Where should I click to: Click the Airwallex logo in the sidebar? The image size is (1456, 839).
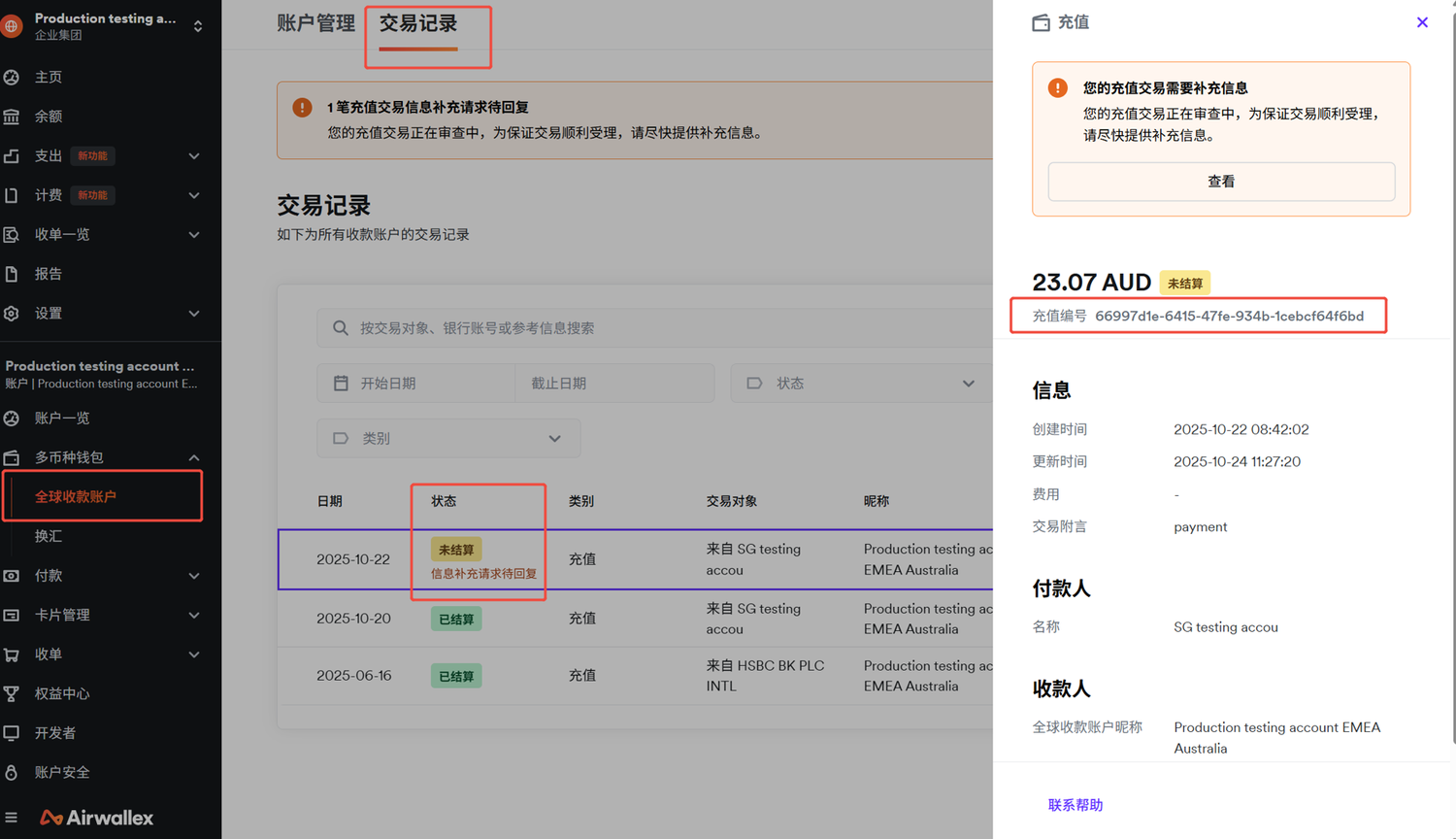pos(97,818)
